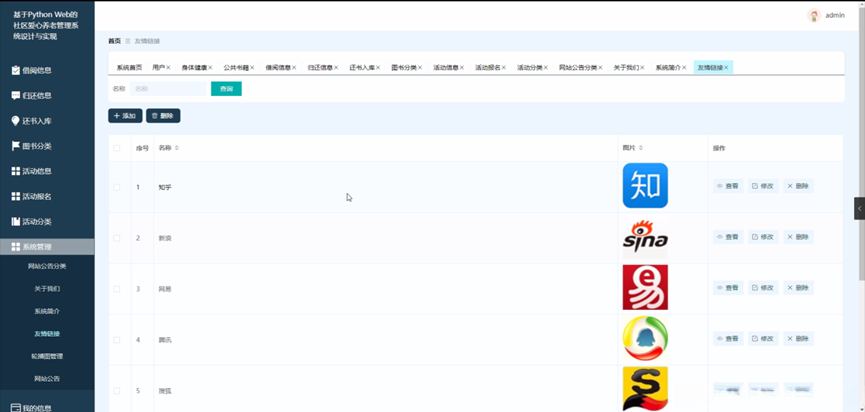Viewport: 865px width, 412px height.
Task: Click the 删除 button above the table
Action: coord(163,116)
